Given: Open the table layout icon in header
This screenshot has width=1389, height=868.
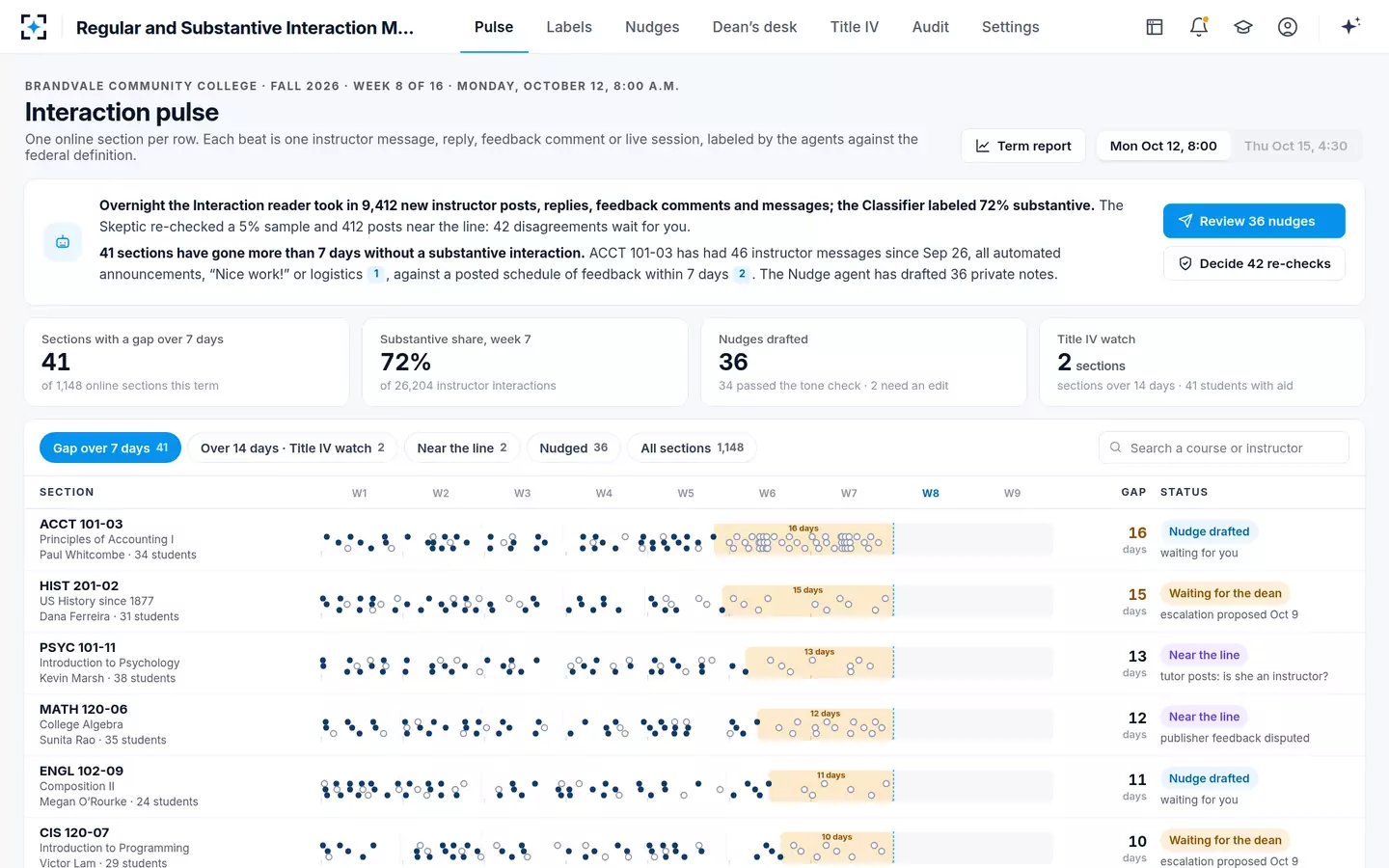Looking at the screenshot, I should pos(1155,27).
